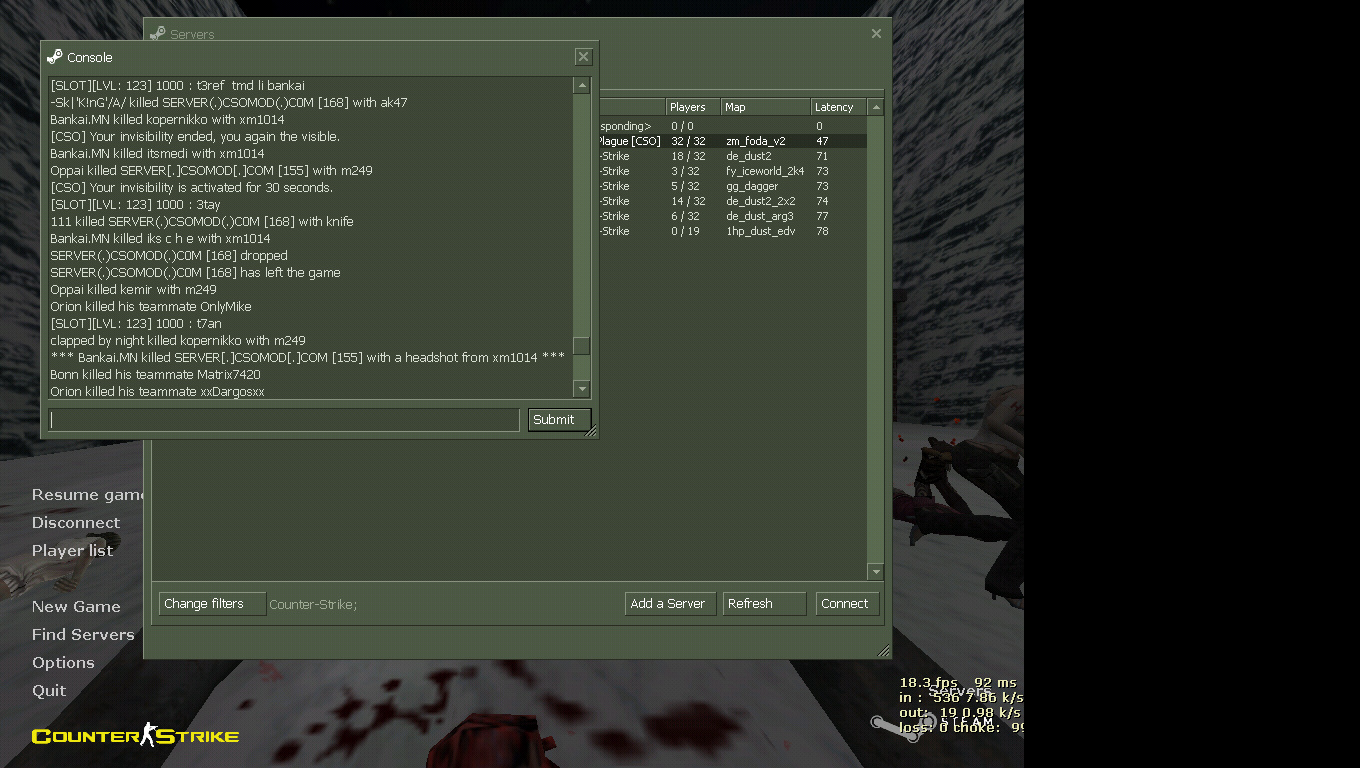Viewport: 1360px width, 768px height.
Task: Close the Servers window
Action: coord(876,34)
